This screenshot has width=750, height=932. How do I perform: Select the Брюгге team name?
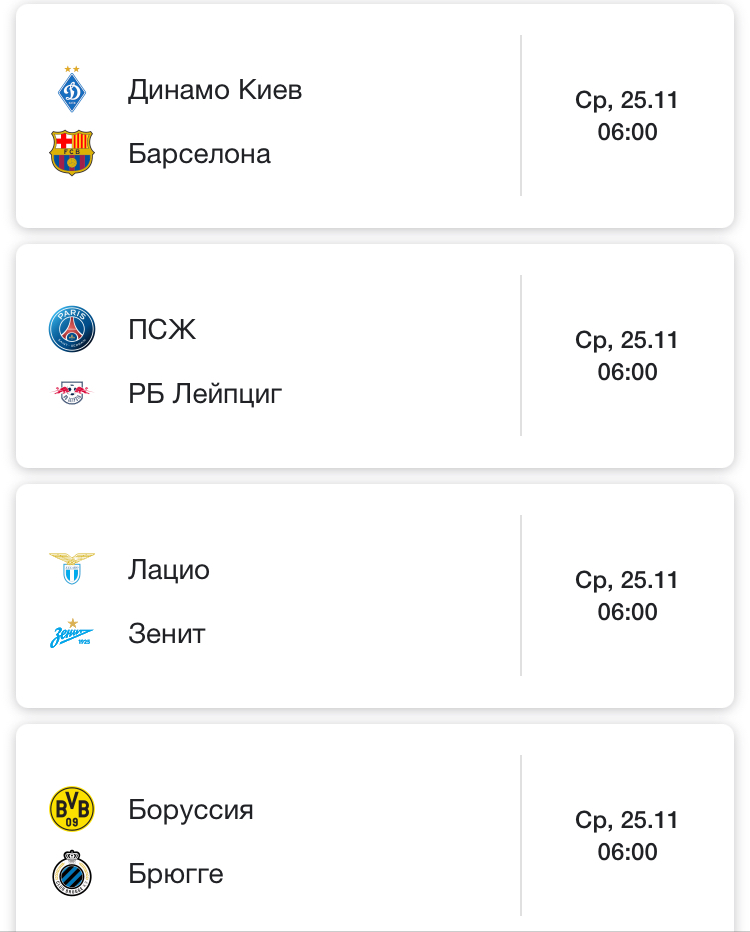click(176, 874)
